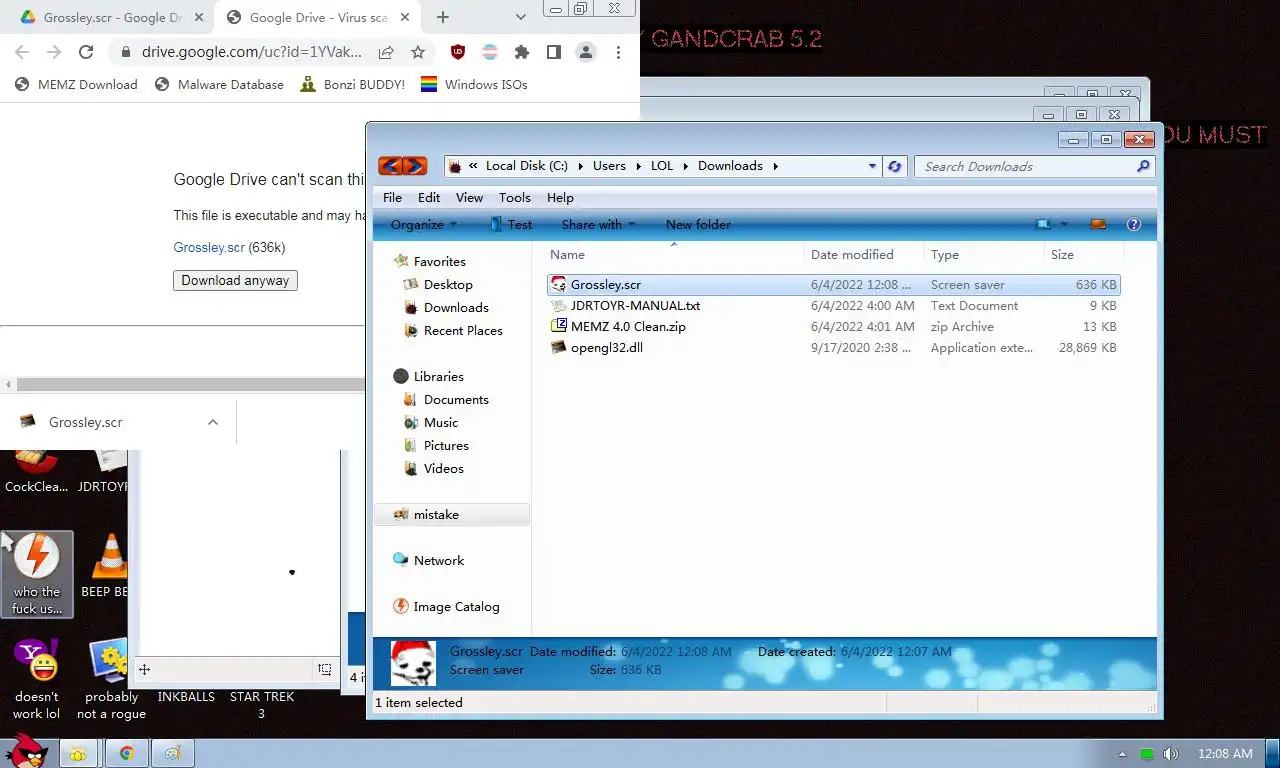The width and height of the screenshot is (1280, 768).
Task: Open the Share with dropdown
Action: pos(599,224)
